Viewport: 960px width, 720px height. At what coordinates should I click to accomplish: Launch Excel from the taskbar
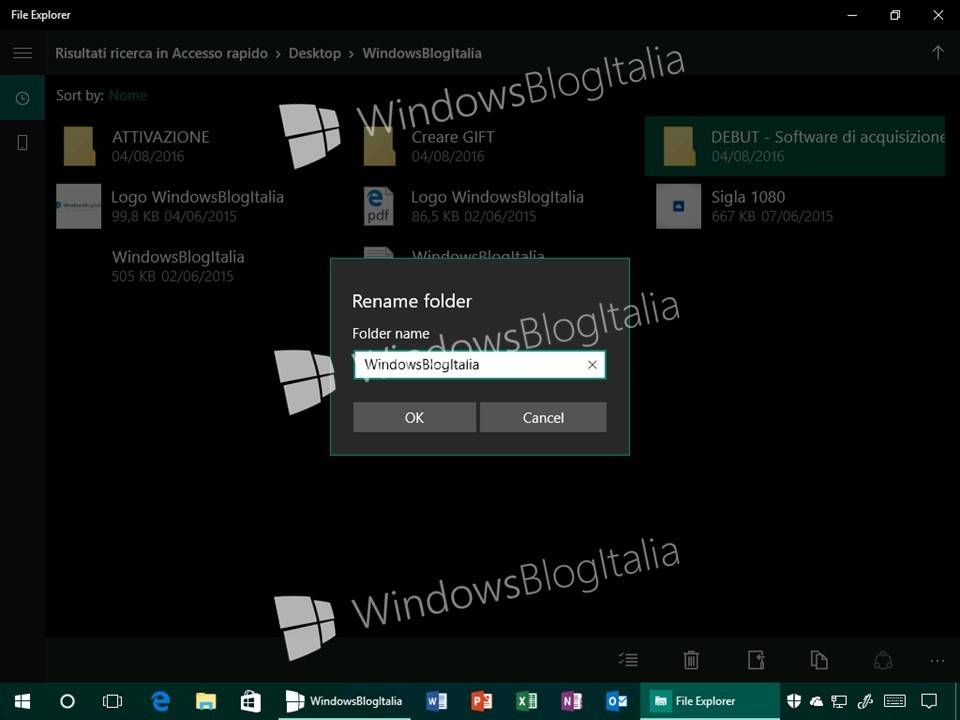(x=527, y=701)
